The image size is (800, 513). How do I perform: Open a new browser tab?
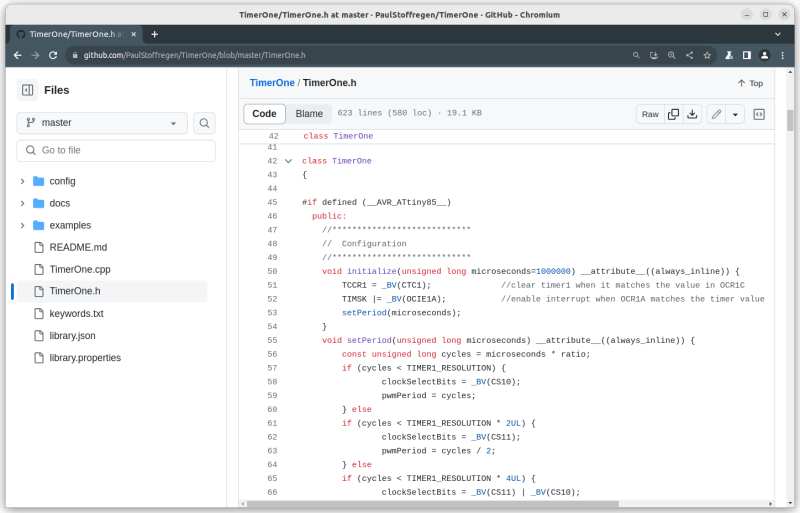(x=155, y=34)
